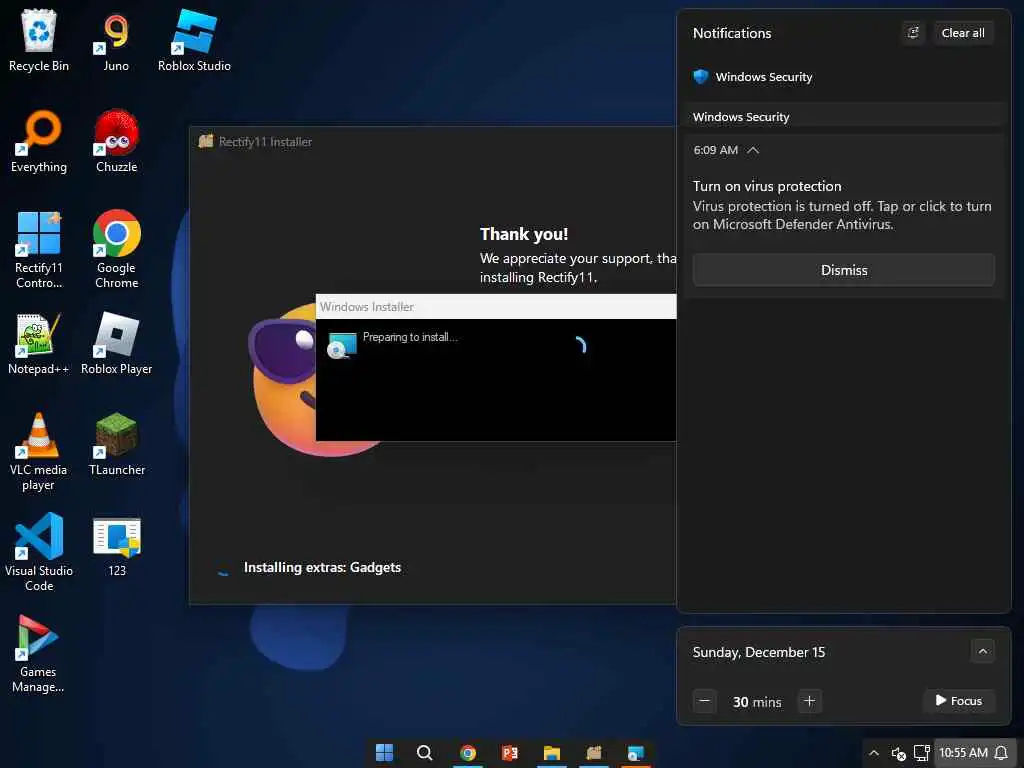Open Roblox Studio desktop shortcut

click(x=194, y=40)
